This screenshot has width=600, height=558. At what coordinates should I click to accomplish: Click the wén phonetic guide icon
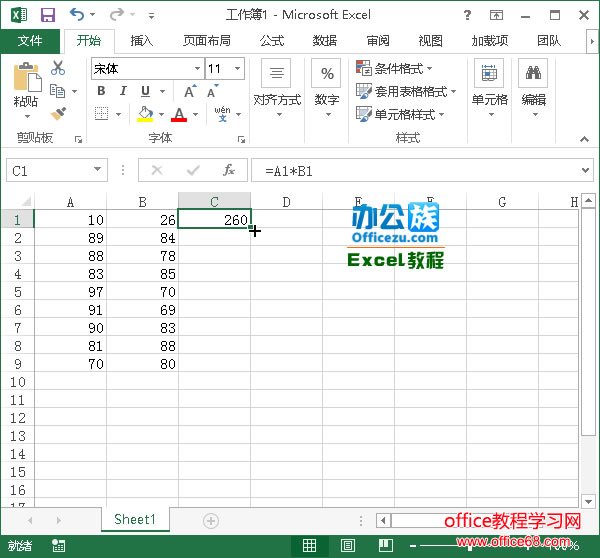click(x=222, y=114)
